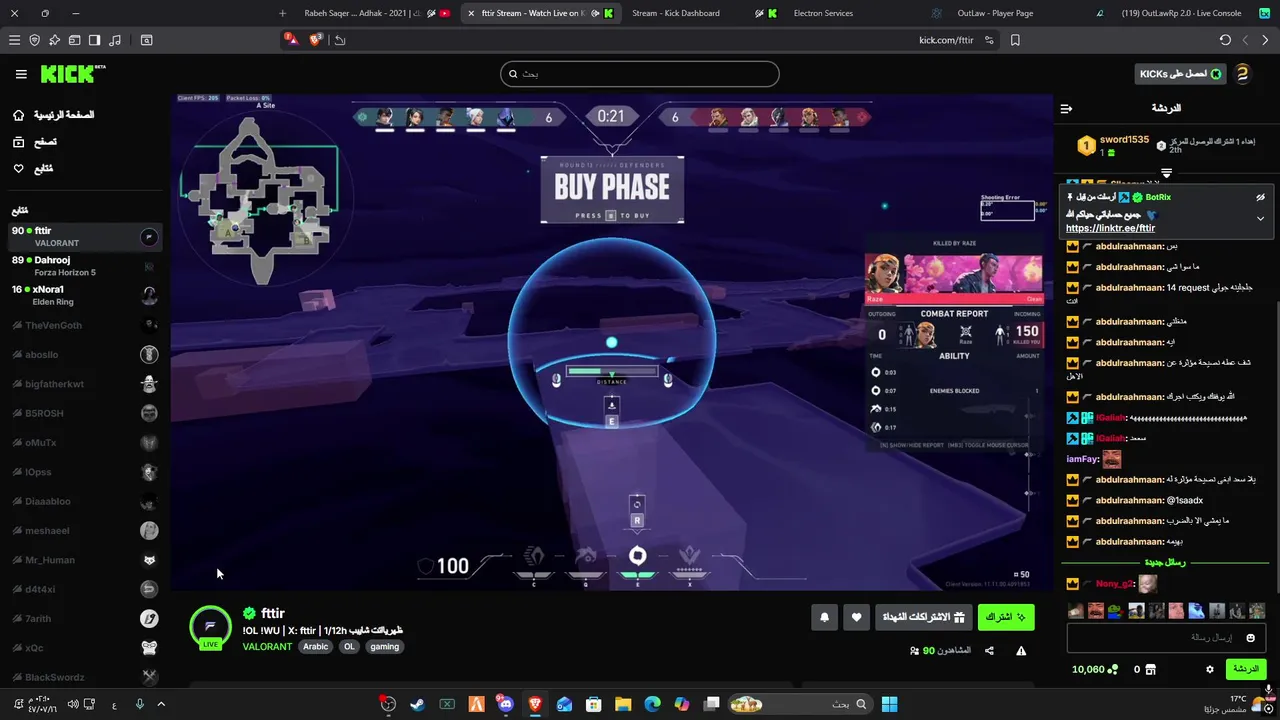Click the Gift Subscriptions button
The height and width of the screenshot is (720, 1280).
point(923,617)
